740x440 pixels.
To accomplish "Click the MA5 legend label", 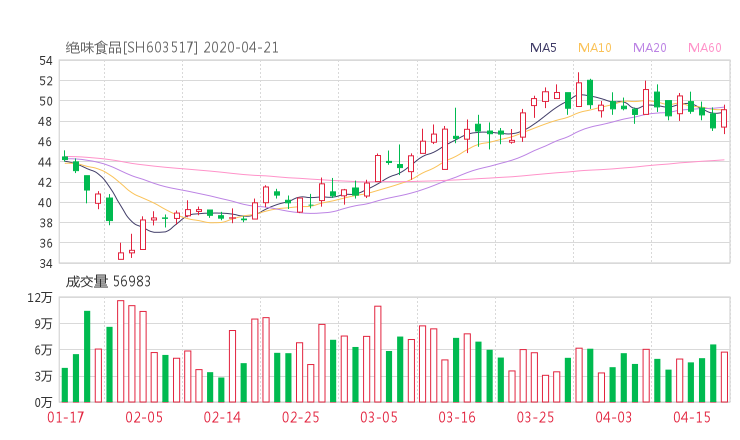I will pos(543,48).
